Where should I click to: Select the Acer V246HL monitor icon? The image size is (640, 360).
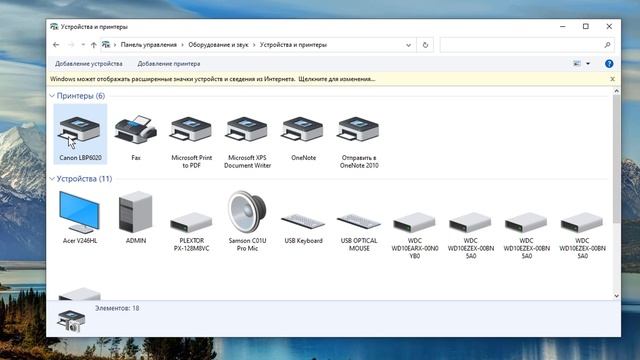click(80, 212)
